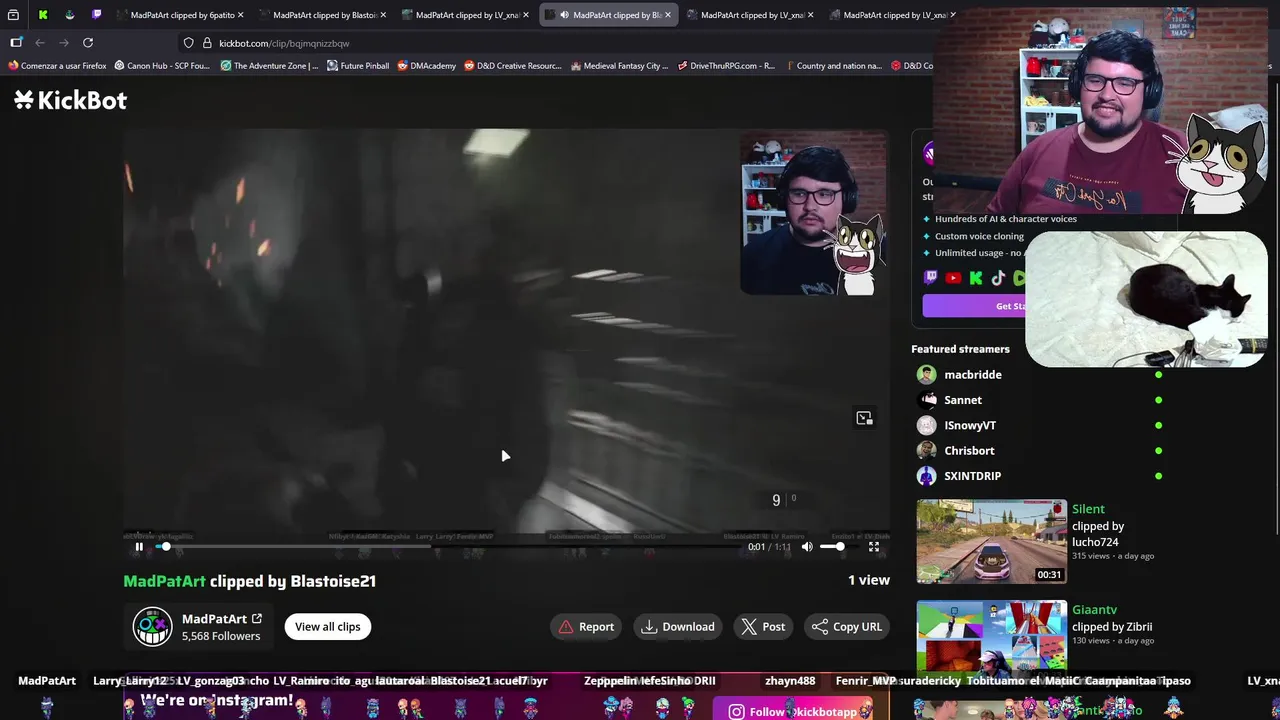Select featured streamer ISnowyVT
This screenshot has height=720, width=1280.
click(970, 425)
